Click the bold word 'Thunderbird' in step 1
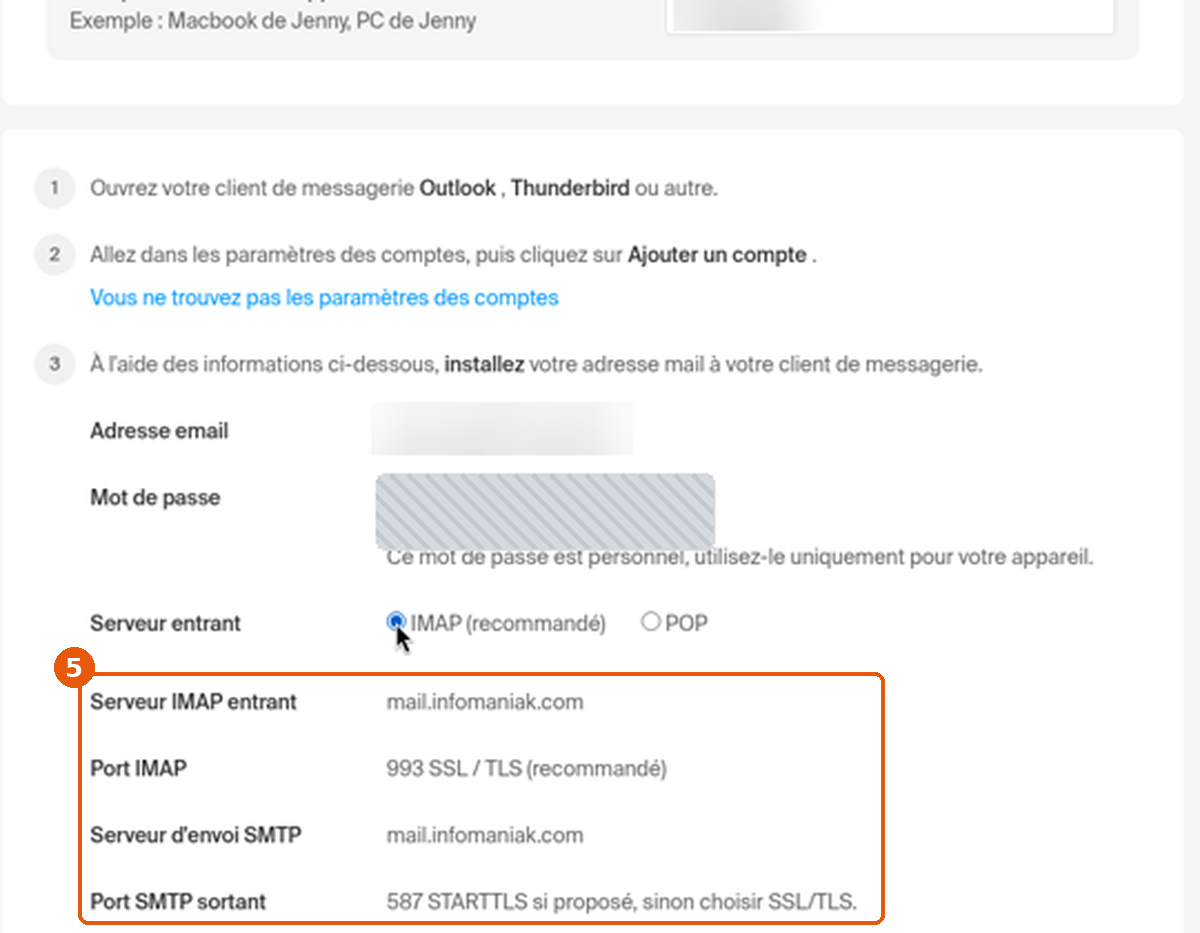The width and height of the screenshot is (1200, 933). click(x=570, y=188)
